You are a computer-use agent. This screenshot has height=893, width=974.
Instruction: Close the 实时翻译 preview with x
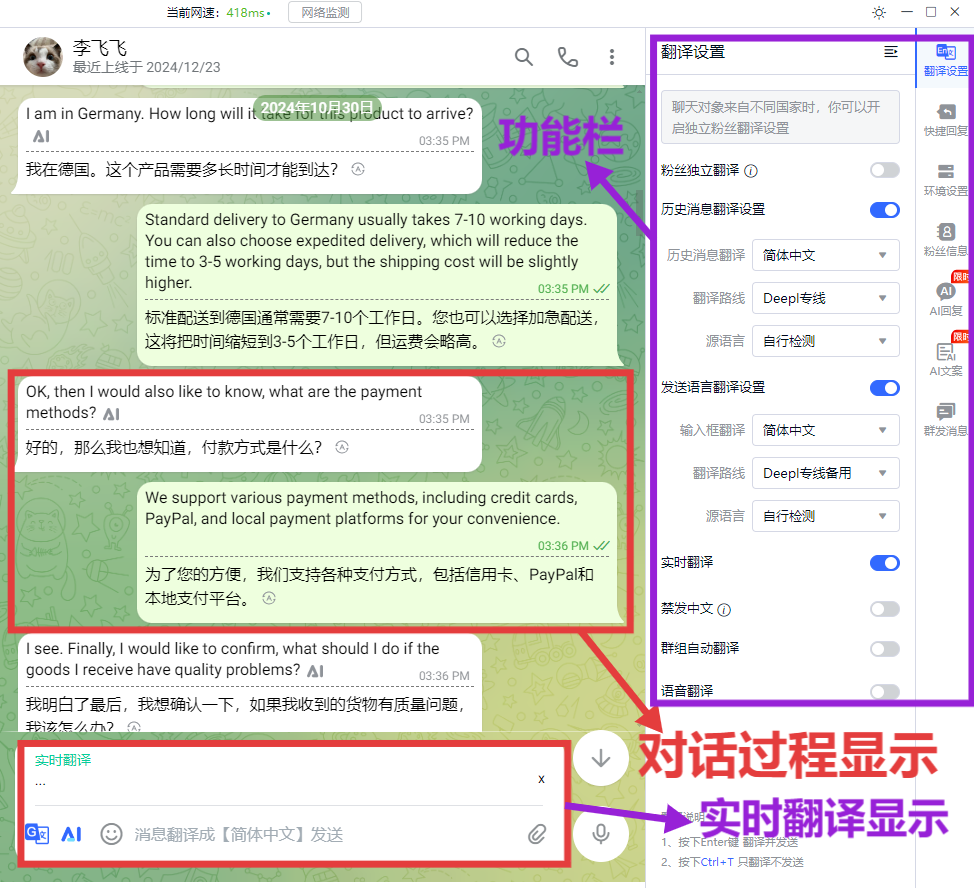(541, 779)
